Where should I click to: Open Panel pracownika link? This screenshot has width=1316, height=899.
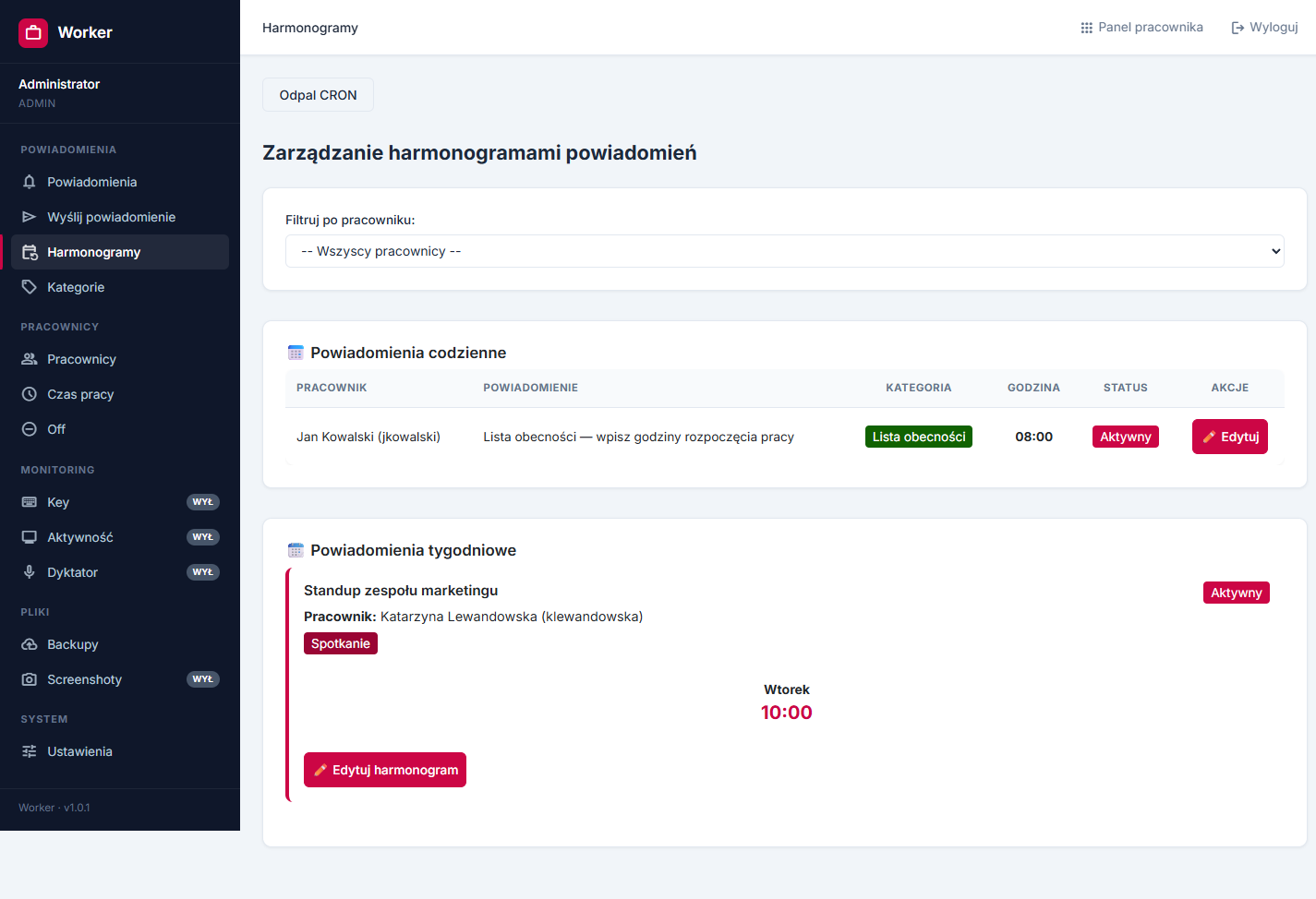tap(1141, 28)
